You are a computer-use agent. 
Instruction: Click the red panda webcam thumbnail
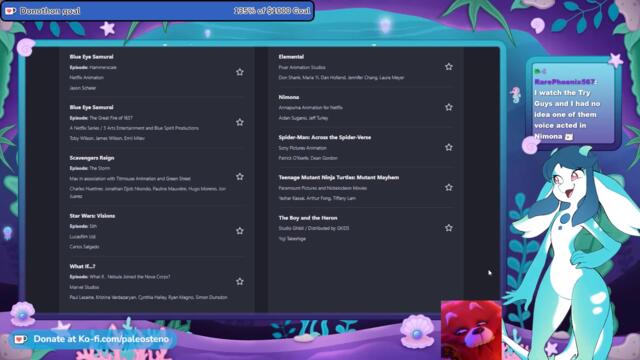click(x=471, y=330)
